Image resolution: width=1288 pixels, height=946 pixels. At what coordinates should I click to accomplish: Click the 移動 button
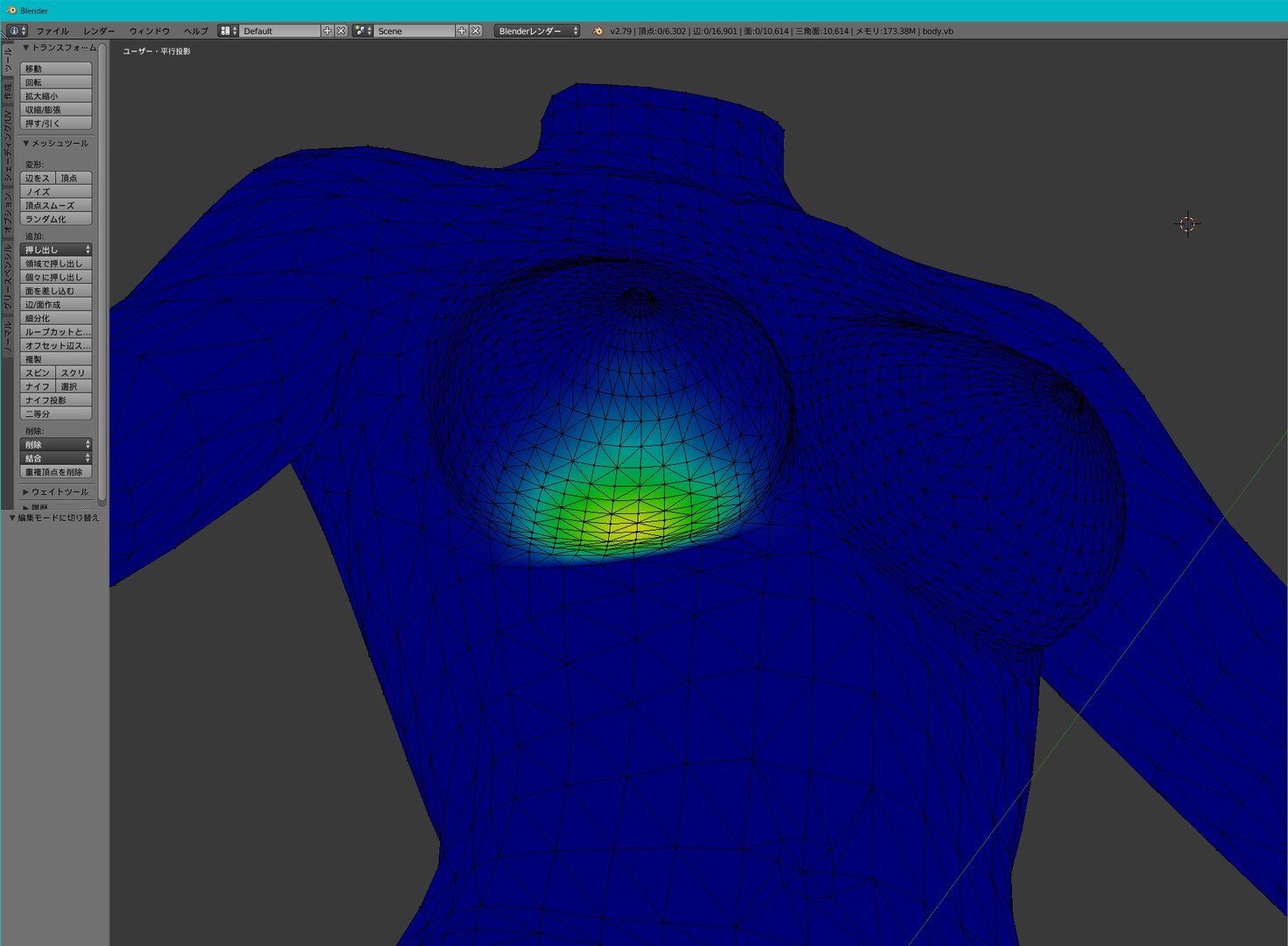pos(56,68)
